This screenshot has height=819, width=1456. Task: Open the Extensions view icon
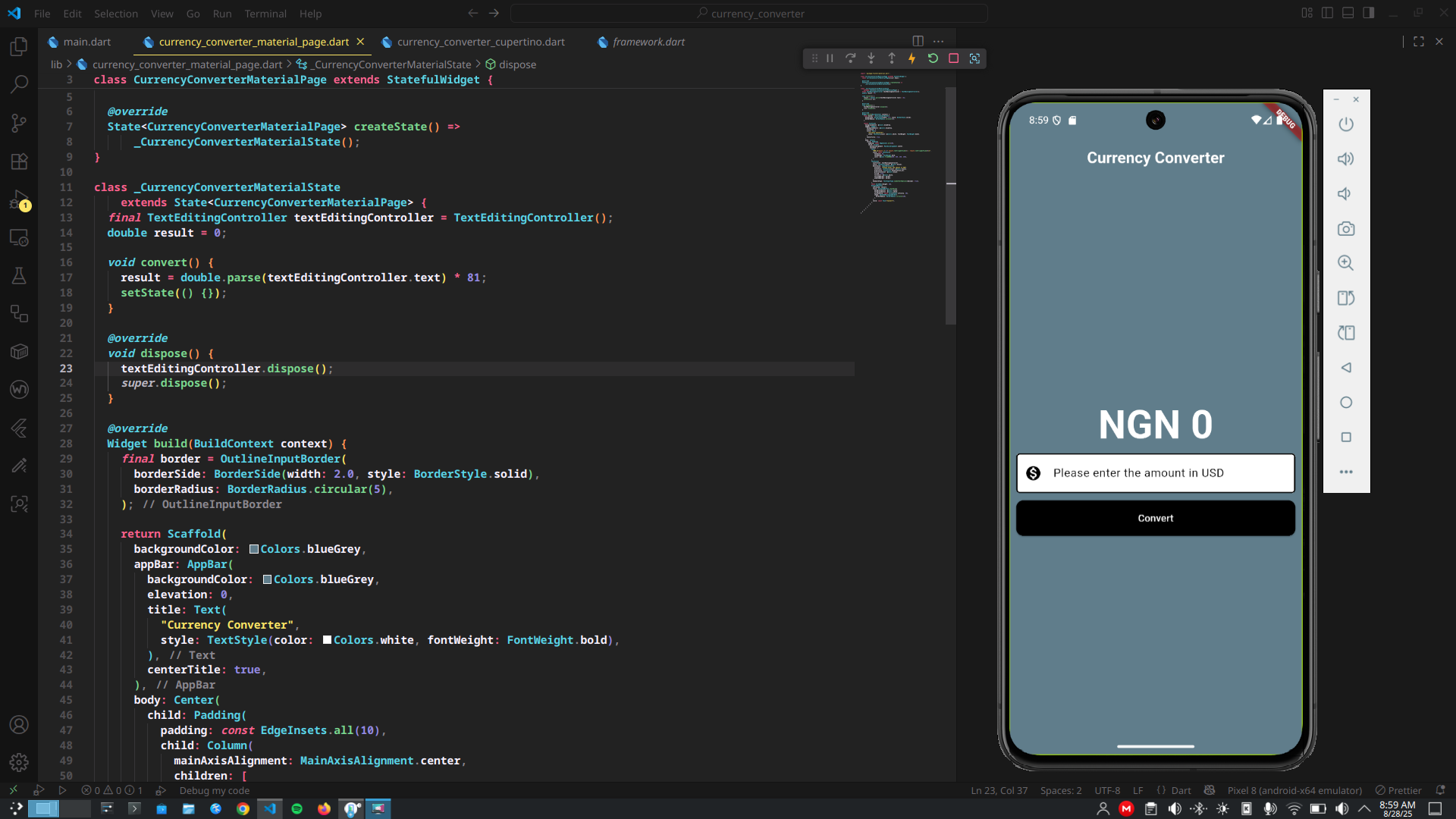[19, 161]
